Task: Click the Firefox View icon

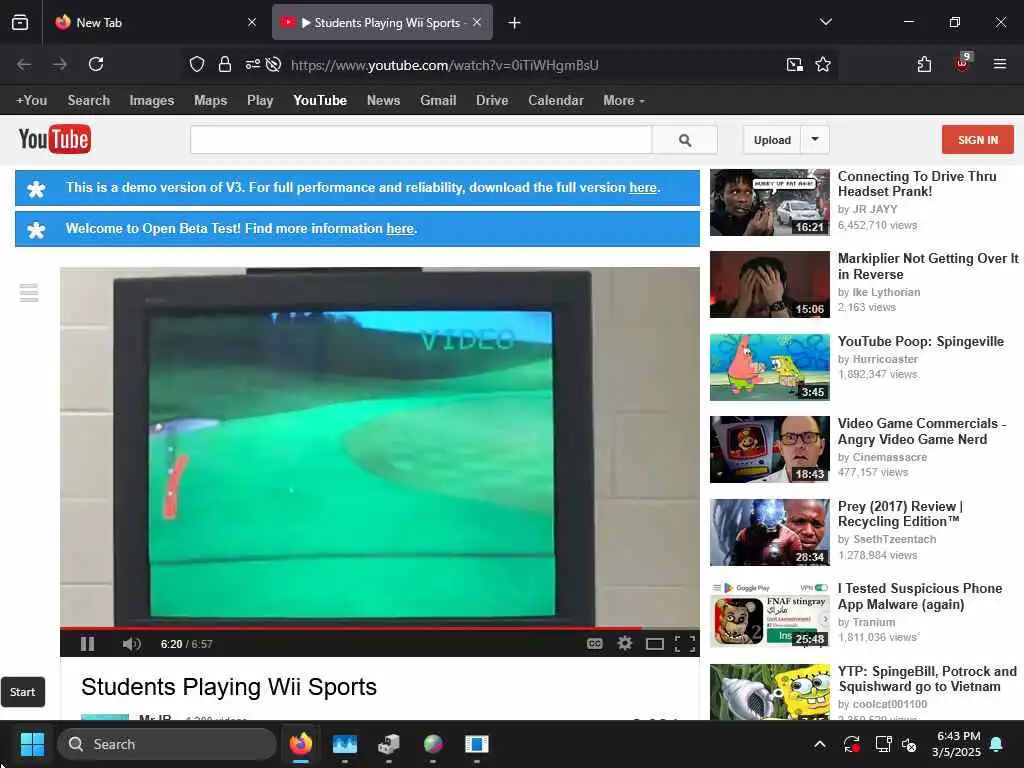Action: pyautogui.click(x=20, y=23)
